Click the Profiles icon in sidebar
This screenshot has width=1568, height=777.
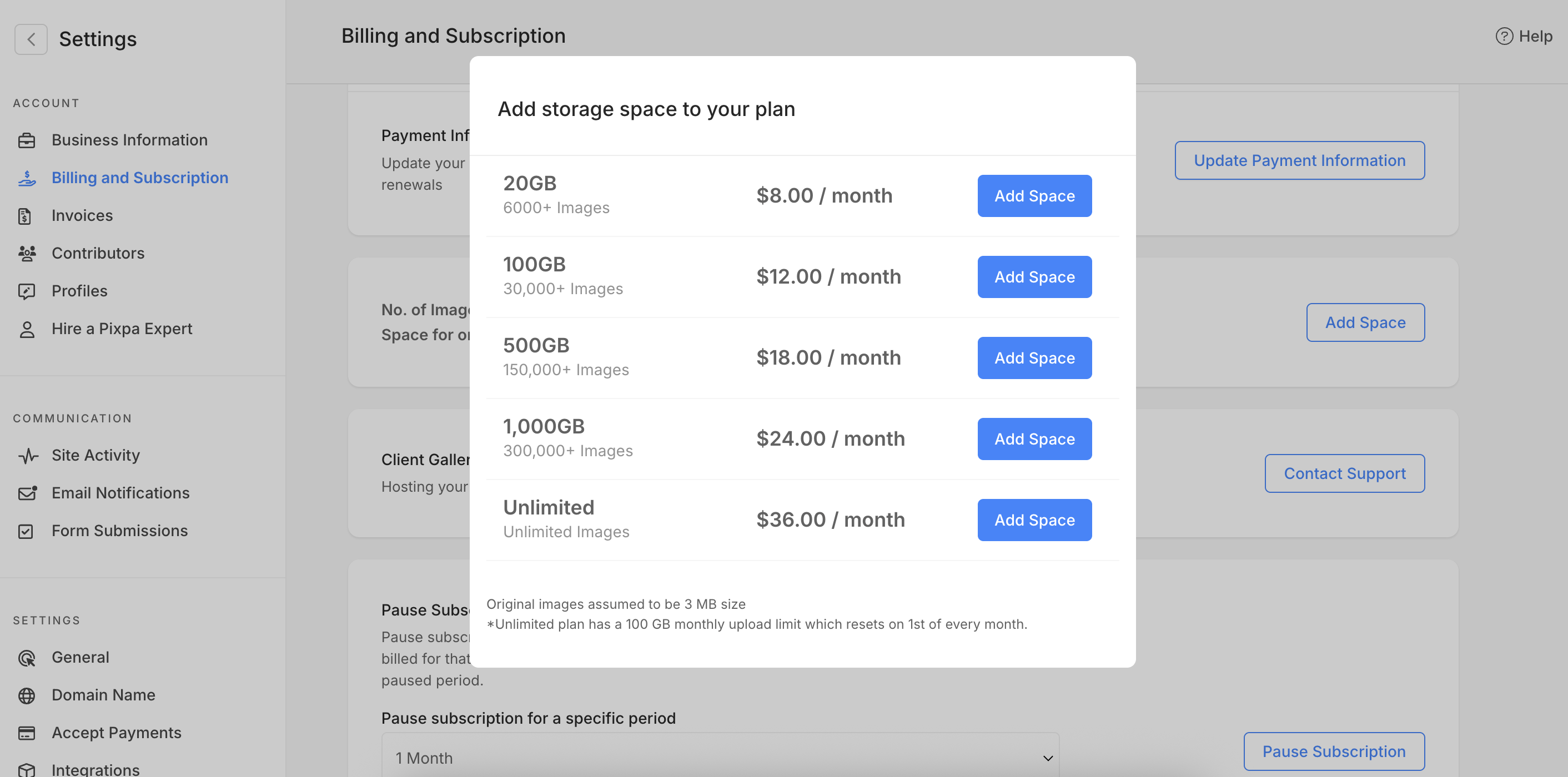point(27,291)
